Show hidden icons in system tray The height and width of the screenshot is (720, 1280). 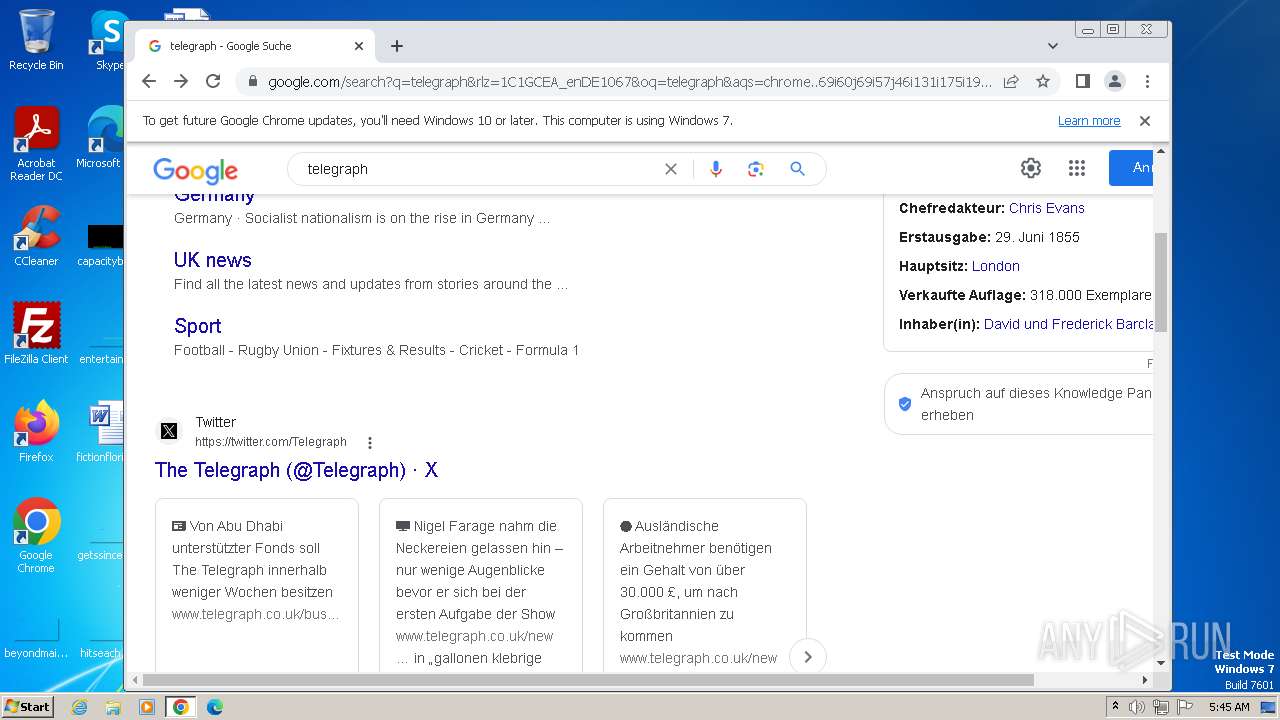click(x=1116, y=707)
